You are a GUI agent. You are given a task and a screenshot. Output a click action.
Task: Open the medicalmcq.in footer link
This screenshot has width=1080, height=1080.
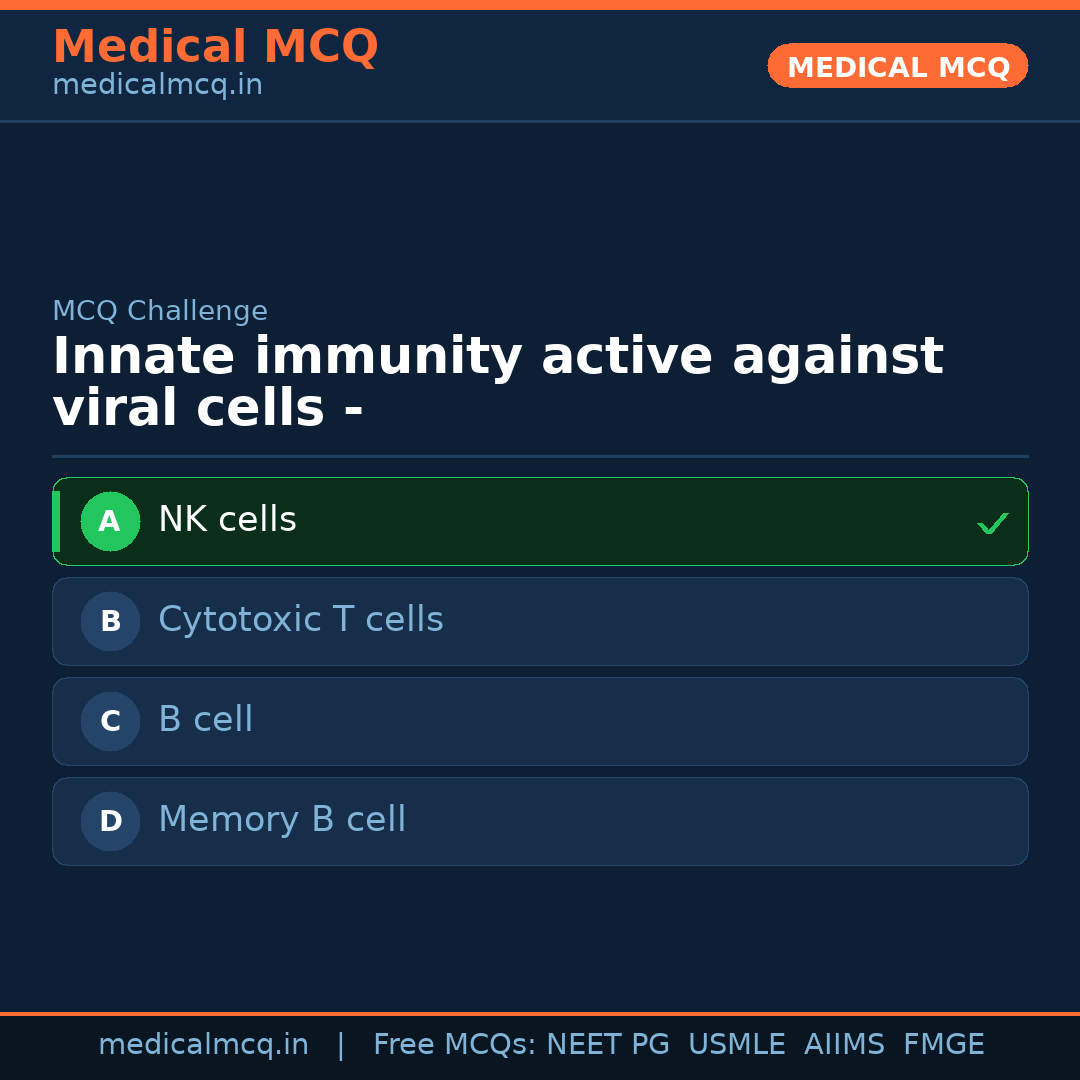pos(204,1044)
